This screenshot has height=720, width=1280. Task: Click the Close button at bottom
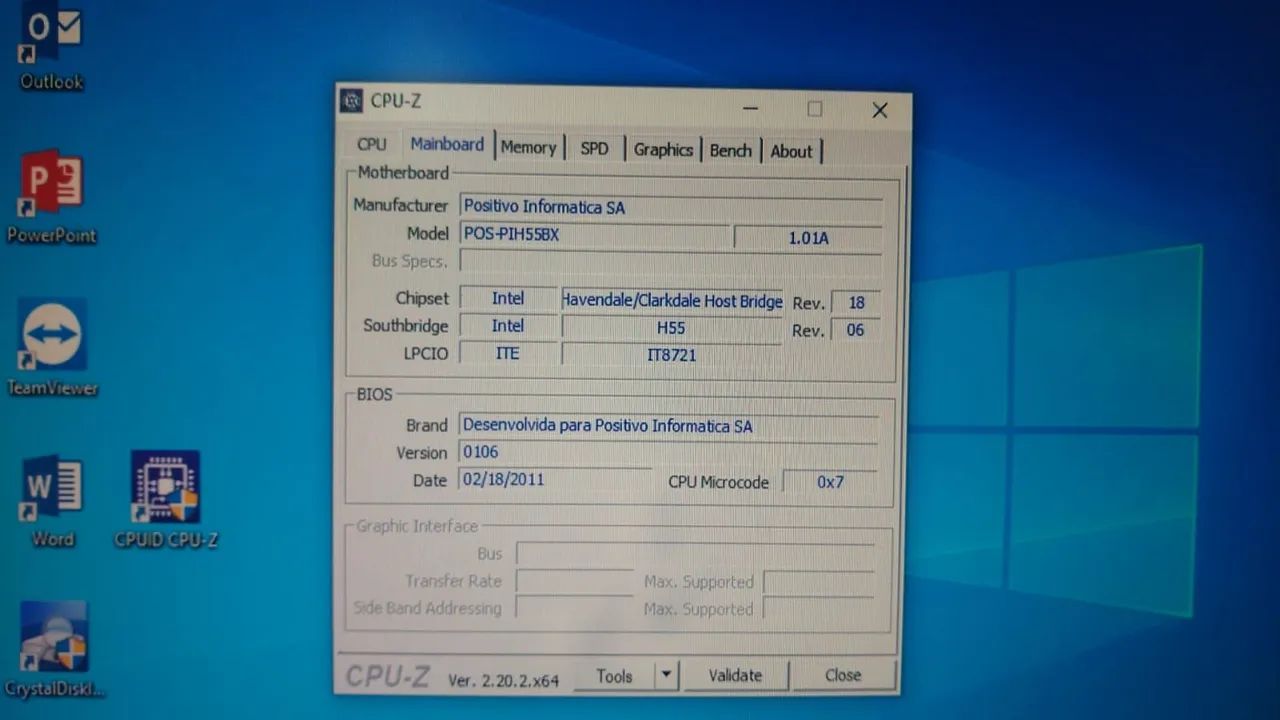point(843,676)
